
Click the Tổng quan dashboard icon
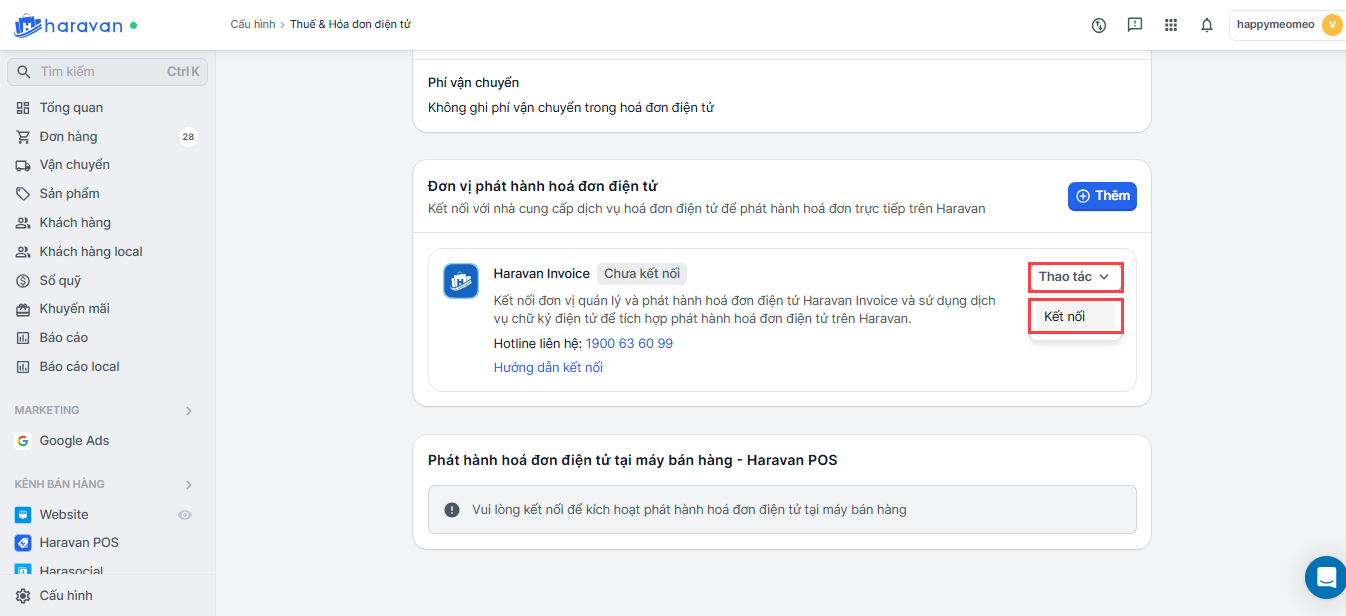click(x=23, y=108)
